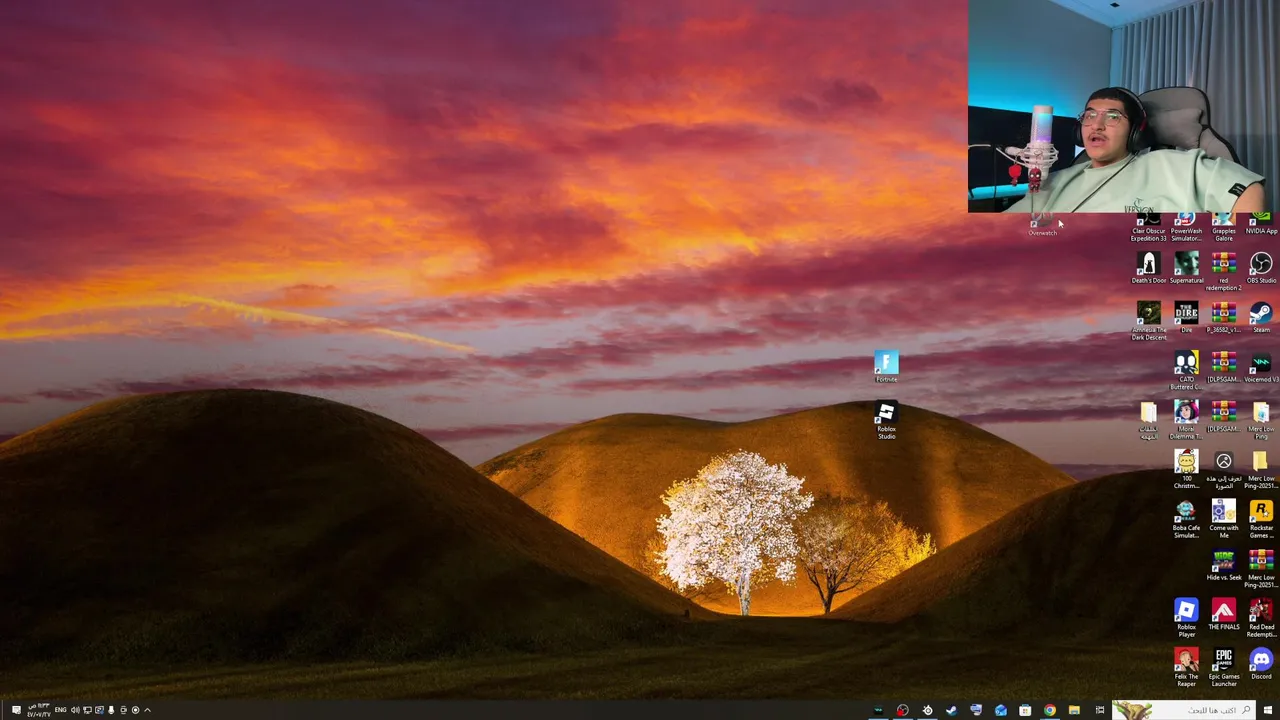This screenshot has height=720, width=1280.
Task: Select the Overwatch shortcut label
Action: [x=1042, y=233]
